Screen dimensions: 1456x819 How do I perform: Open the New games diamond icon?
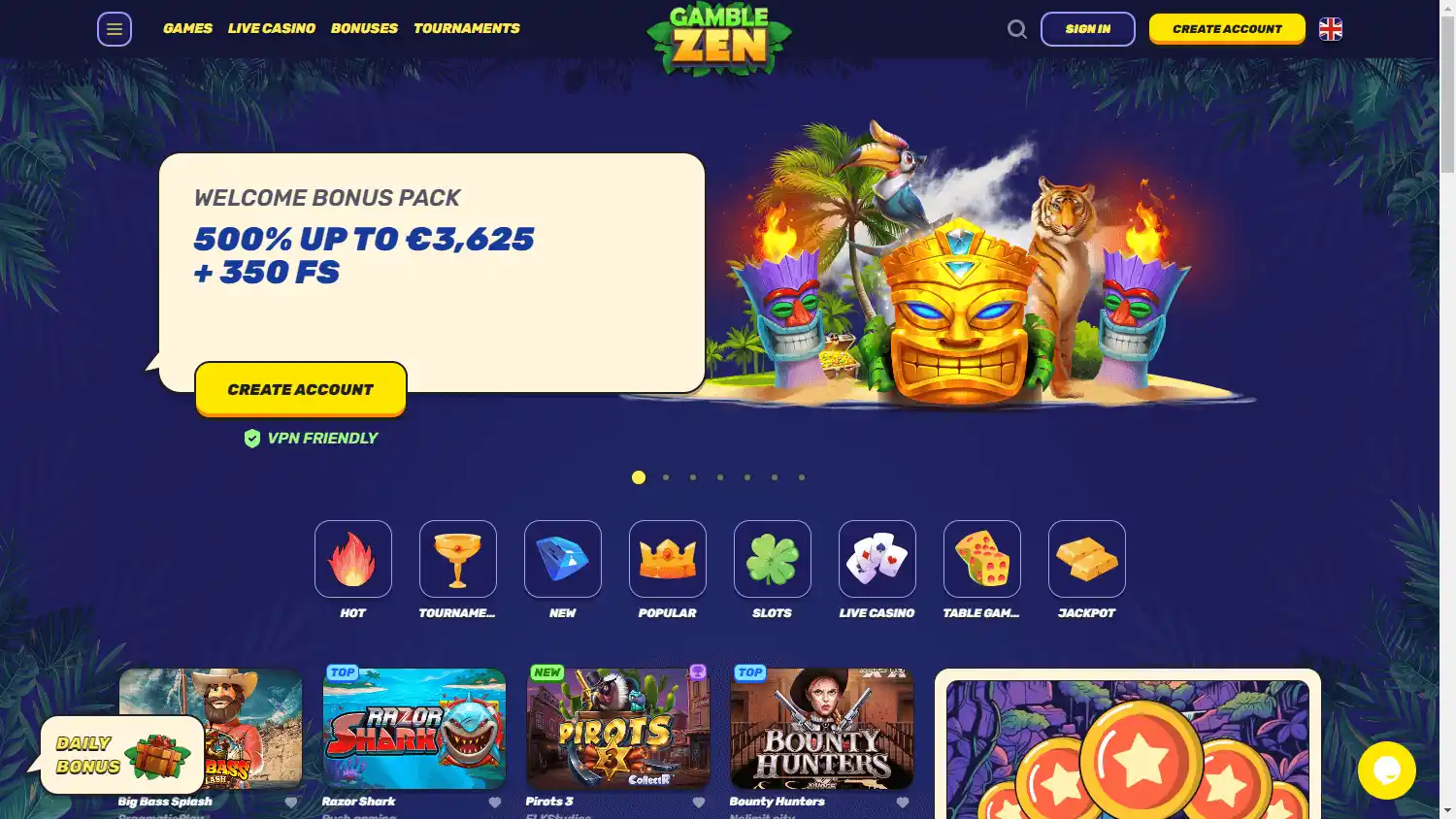[563, 559]
